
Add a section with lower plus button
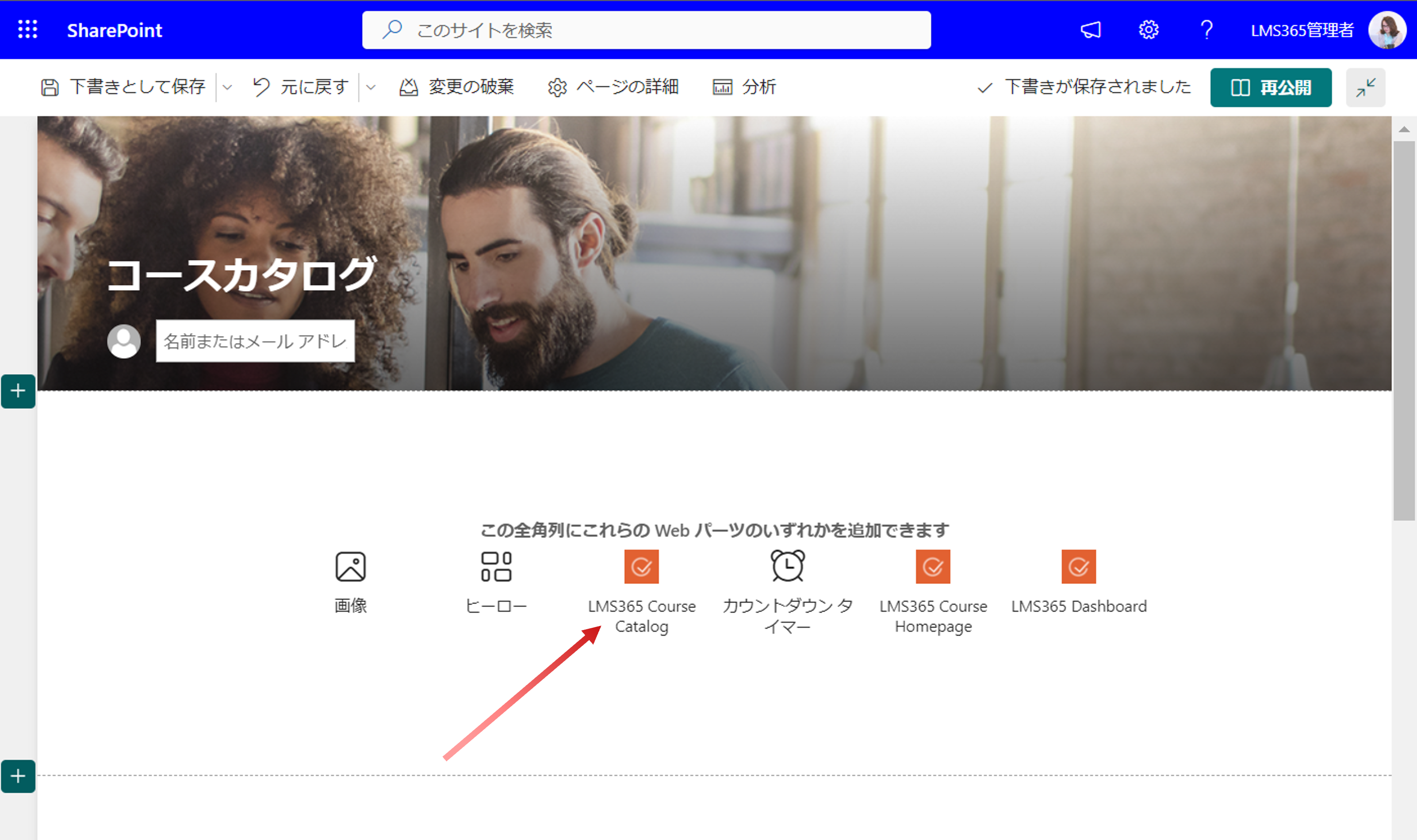(x=18, y=776)
